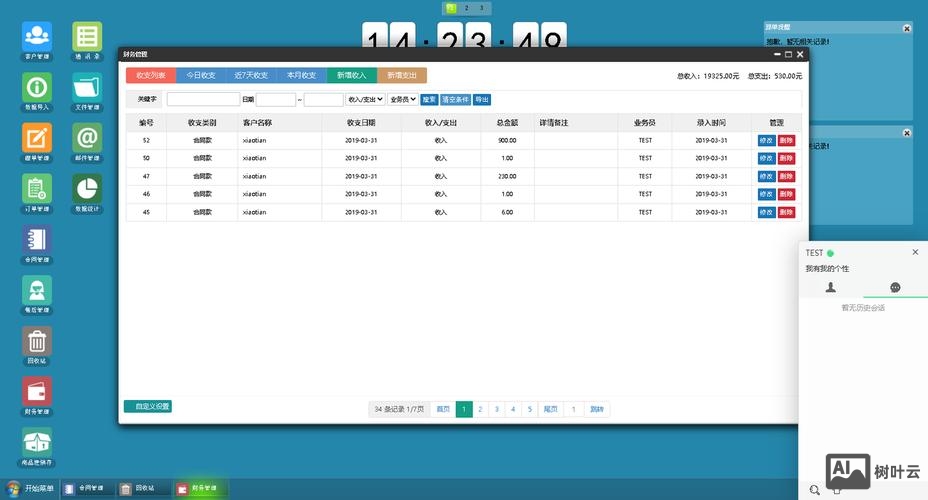Switch to desktop page 2
928x500 pixels.
tap(466, 8)
